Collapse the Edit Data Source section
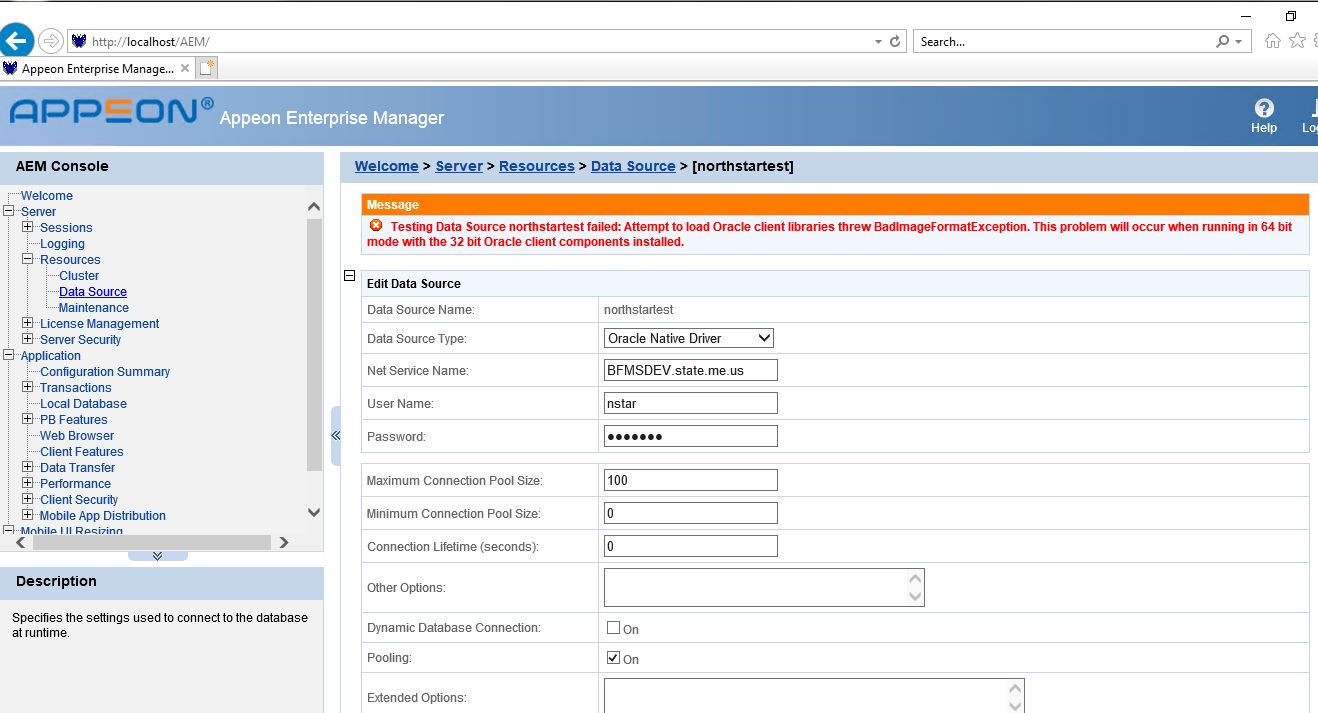The height and width of the screenshot is (713, 1318). pyautogui.click(x=350, y=276)
